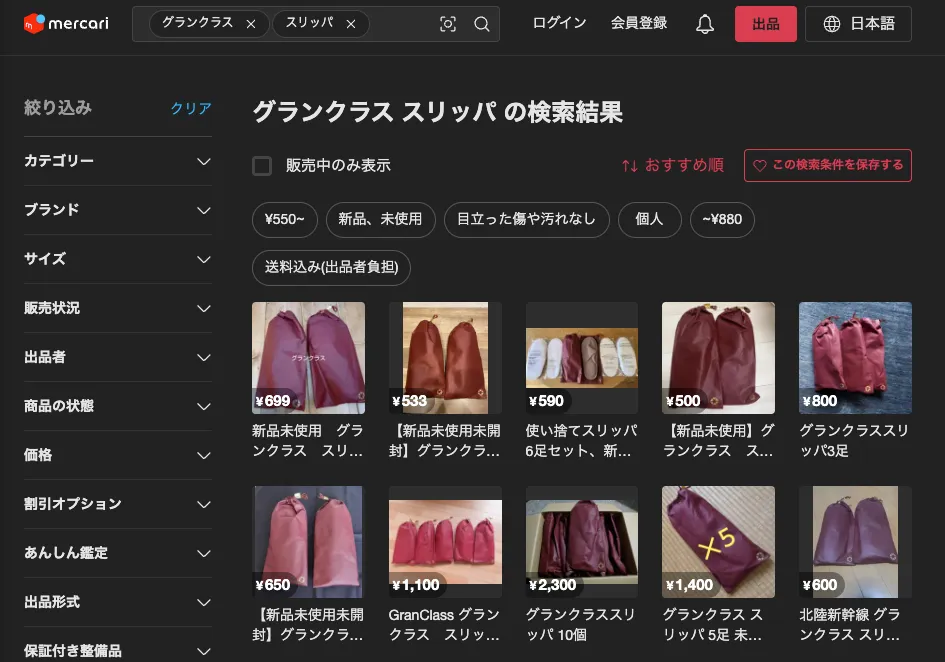Toggle 販売中のみ表示 checkbox
The width and height of the screenshot is (945, 662).
(x=262, y=165)
